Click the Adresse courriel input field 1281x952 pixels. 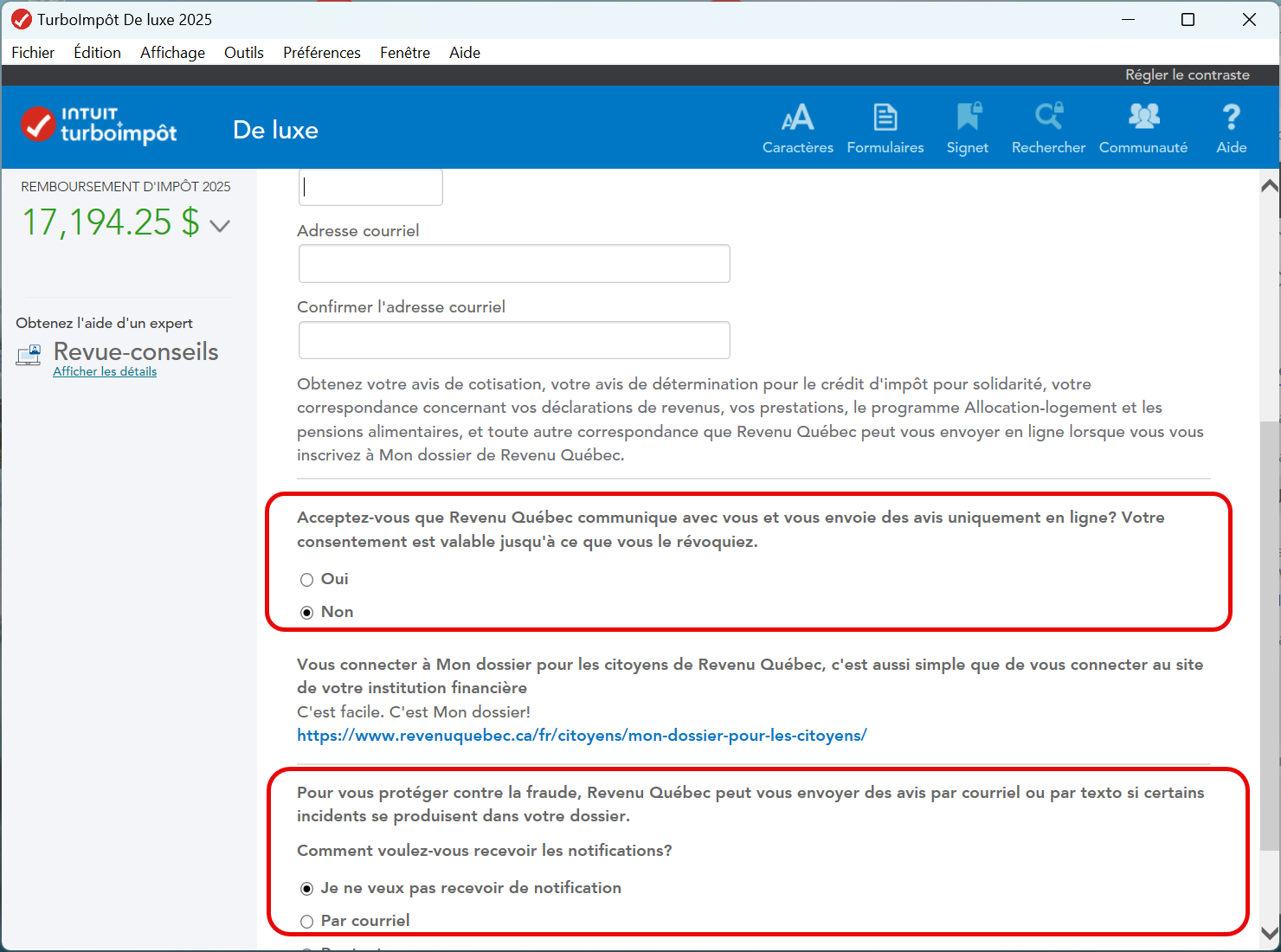[514, 264]
